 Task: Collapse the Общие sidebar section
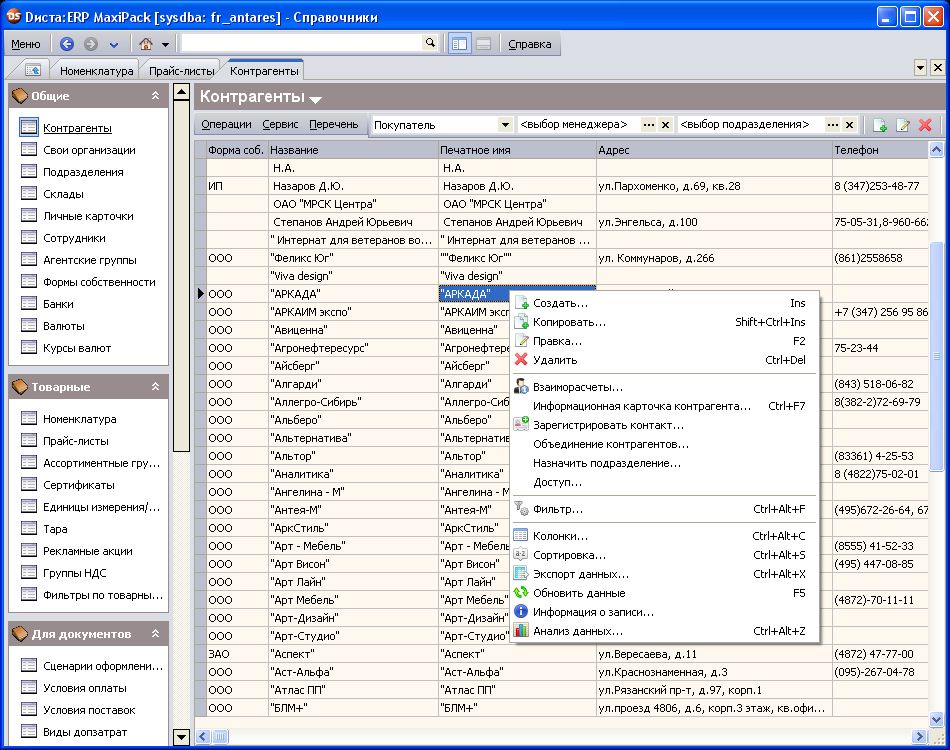155,96
